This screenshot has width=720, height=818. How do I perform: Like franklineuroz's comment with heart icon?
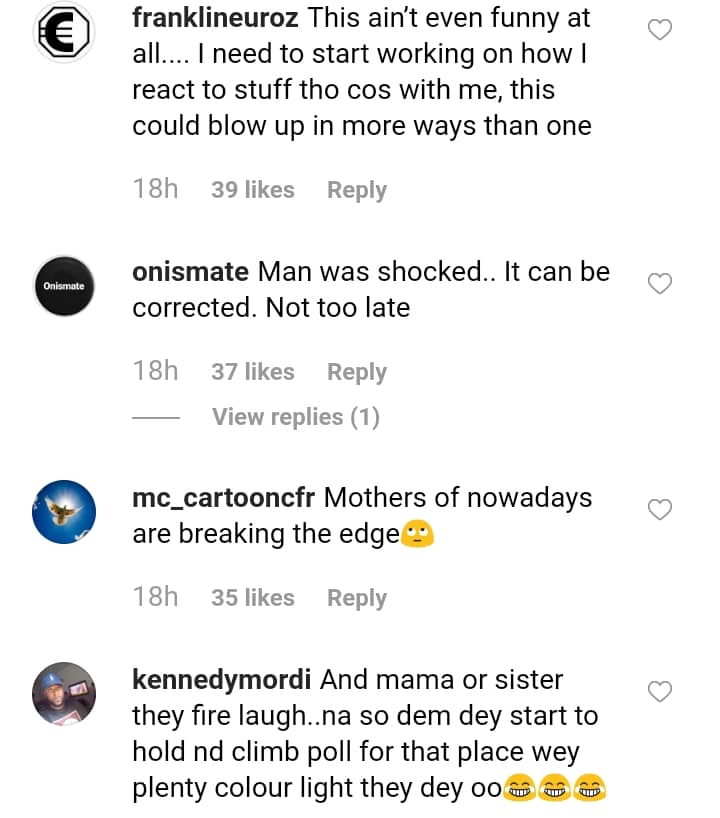[x=660, y=31]
